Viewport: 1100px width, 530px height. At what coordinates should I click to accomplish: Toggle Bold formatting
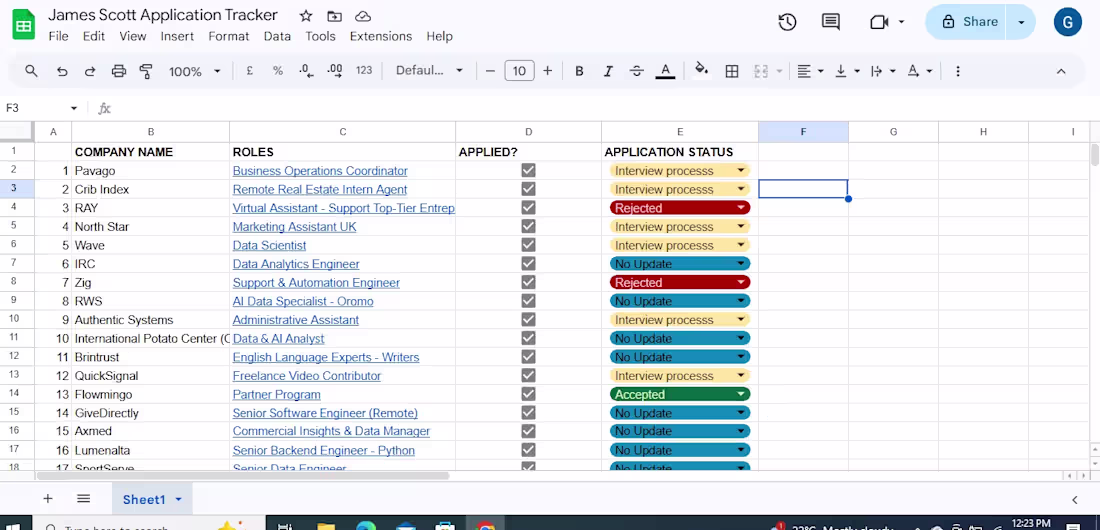(x=579, y=71)
